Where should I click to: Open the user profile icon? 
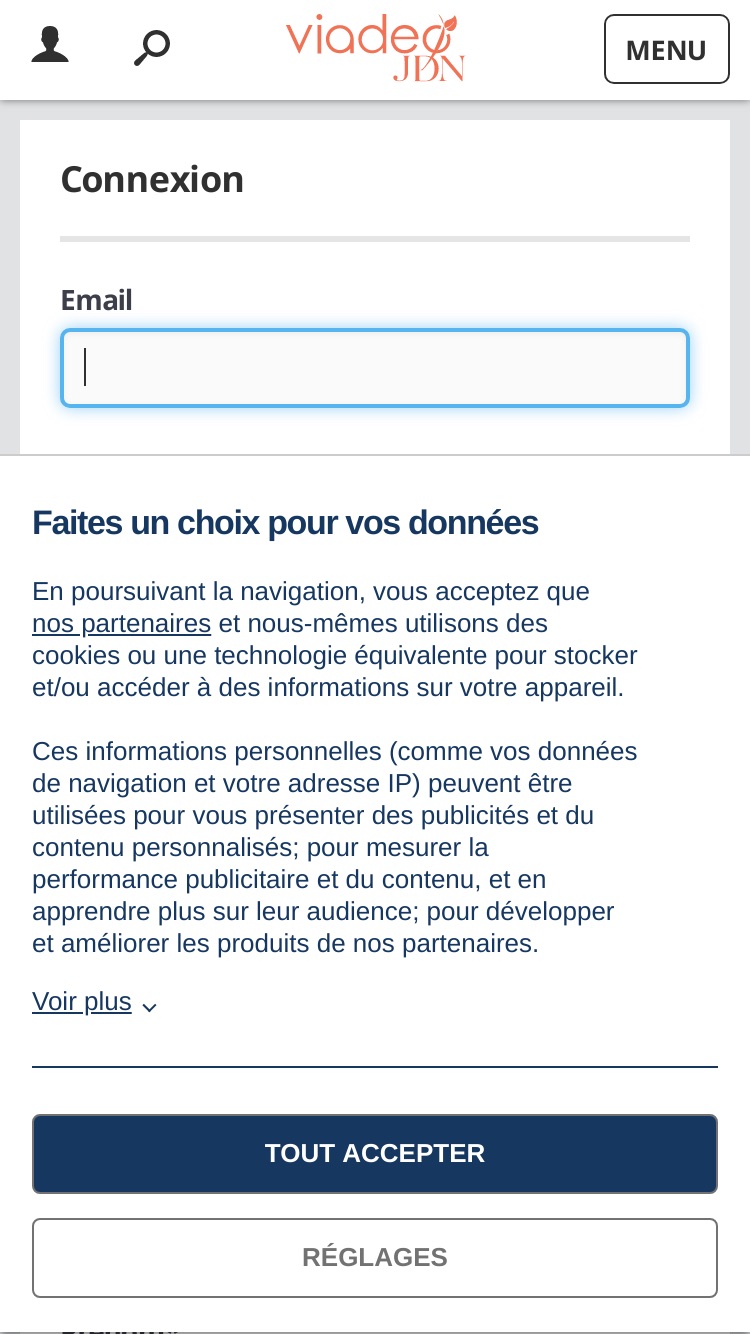50,46
